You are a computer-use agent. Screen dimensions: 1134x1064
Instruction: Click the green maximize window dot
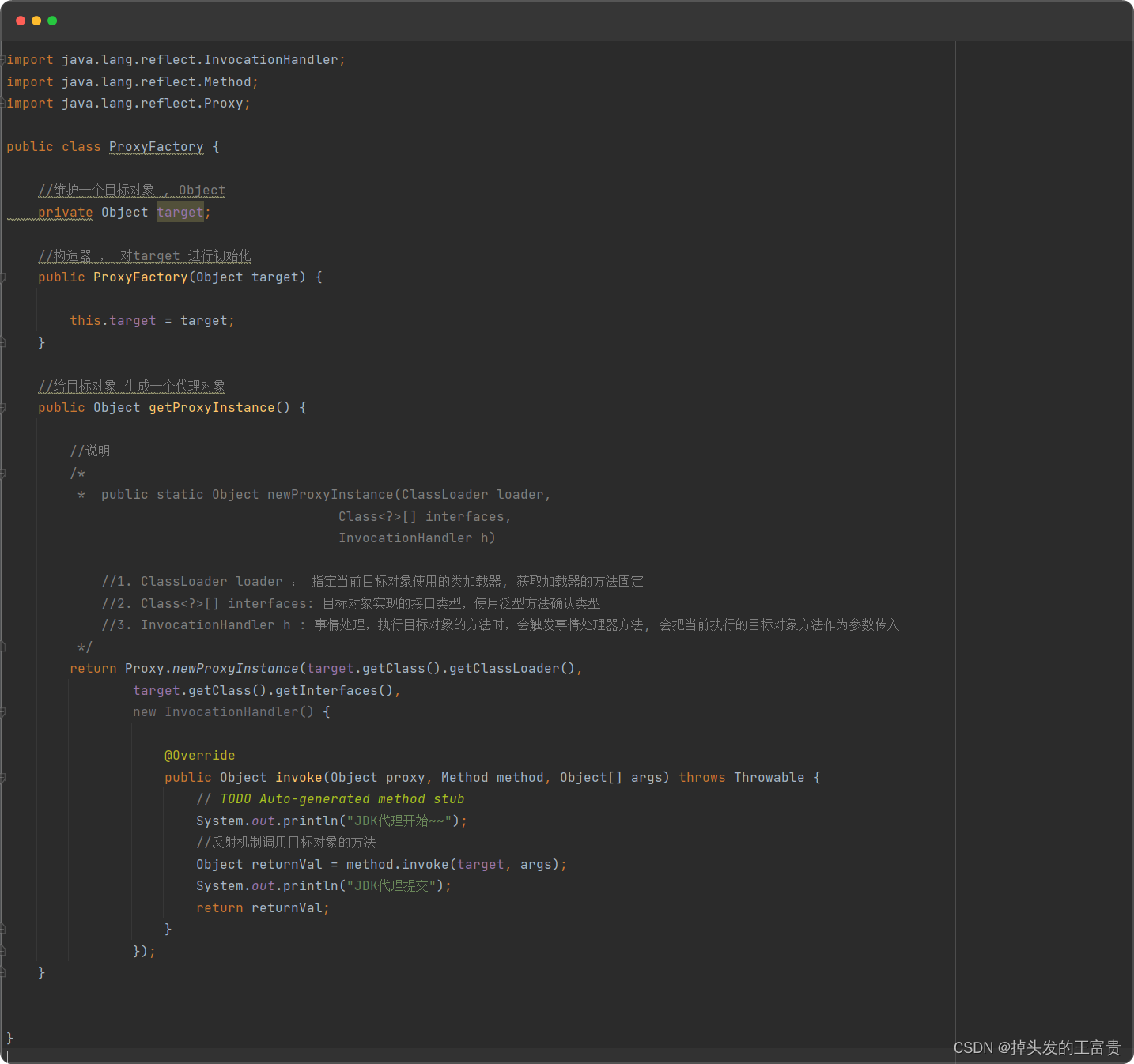(52, 21)
